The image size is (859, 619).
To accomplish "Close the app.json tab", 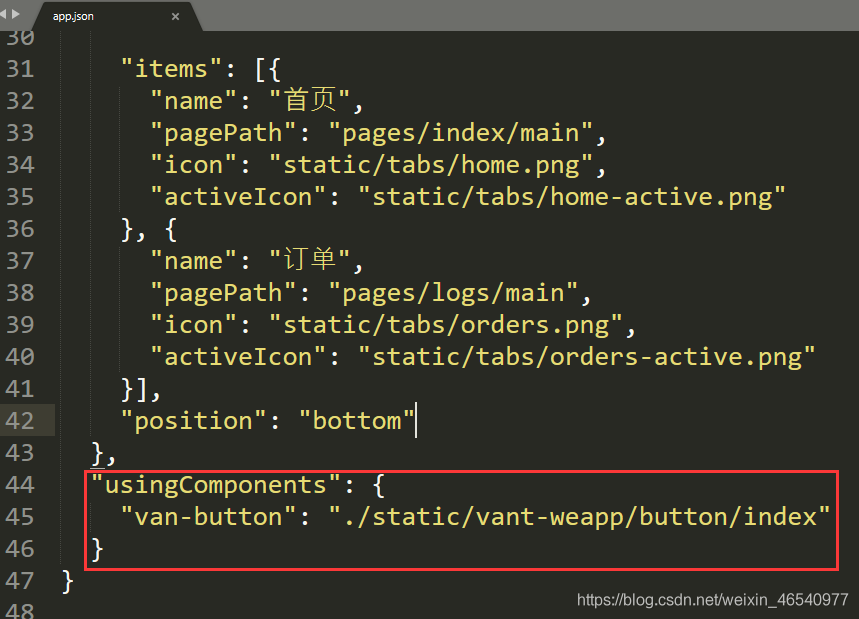I will pyautogui.click(x=175, y=16).
